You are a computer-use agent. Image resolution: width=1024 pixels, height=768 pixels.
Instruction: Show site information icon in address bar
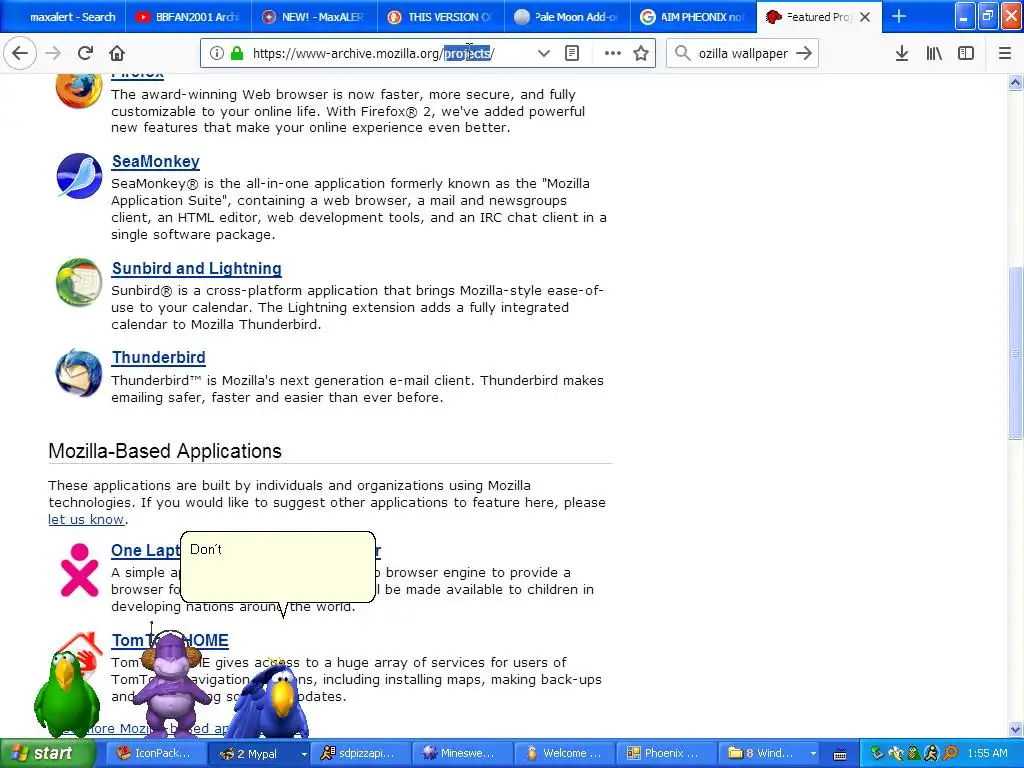click(x=217, y=54)
